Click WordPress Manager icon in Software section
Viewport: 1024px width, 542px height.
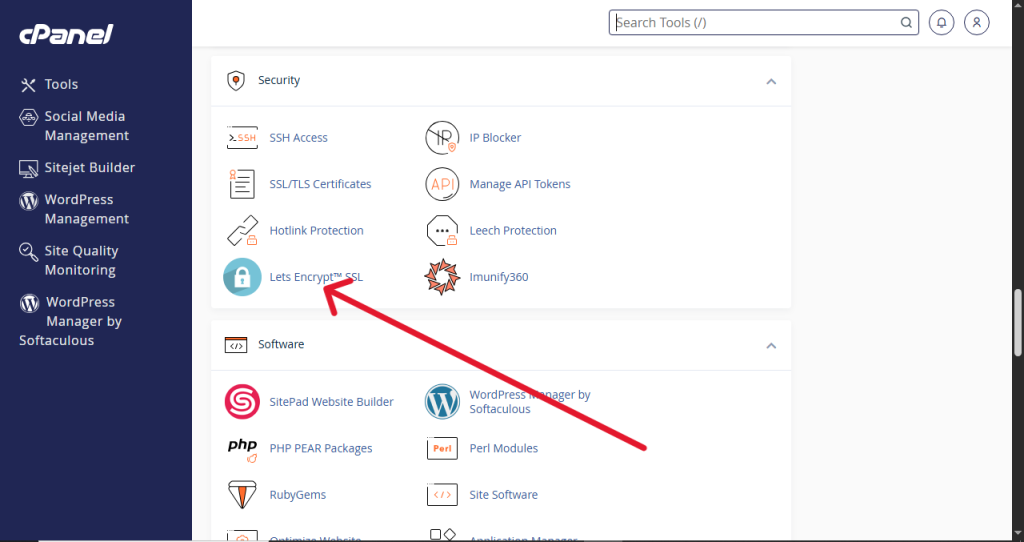coord(442,402)
